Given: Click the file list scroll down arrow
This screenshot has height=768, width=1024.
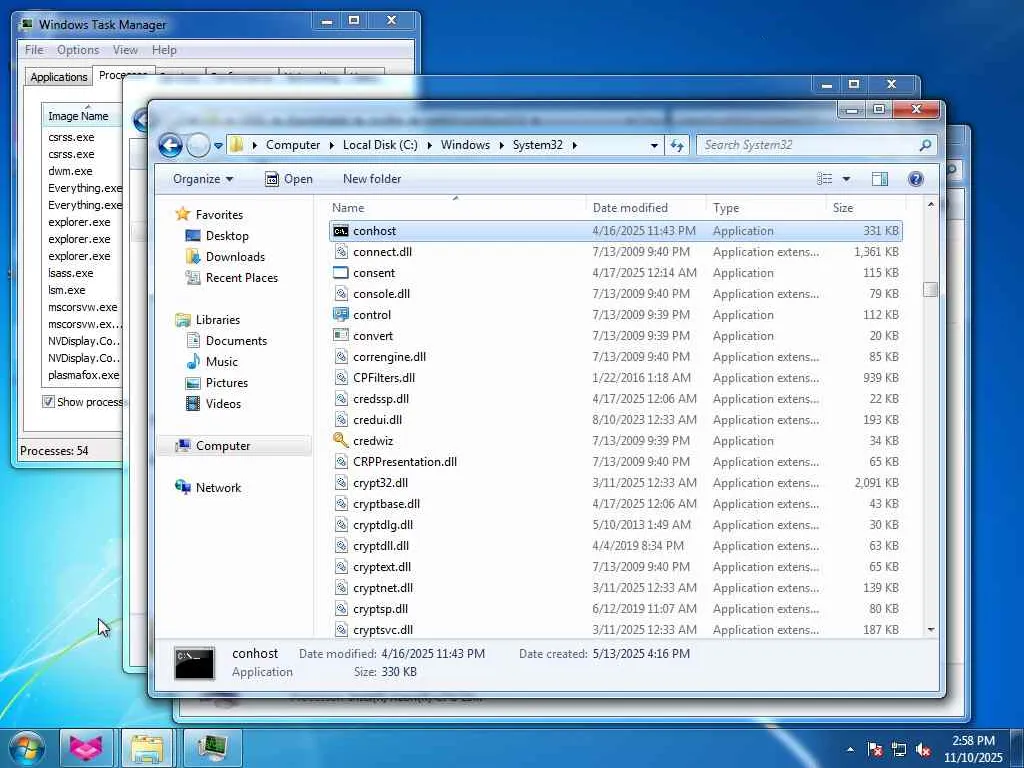Looking at the screenshot, I should pyautogui.click(x=931, y=630).
